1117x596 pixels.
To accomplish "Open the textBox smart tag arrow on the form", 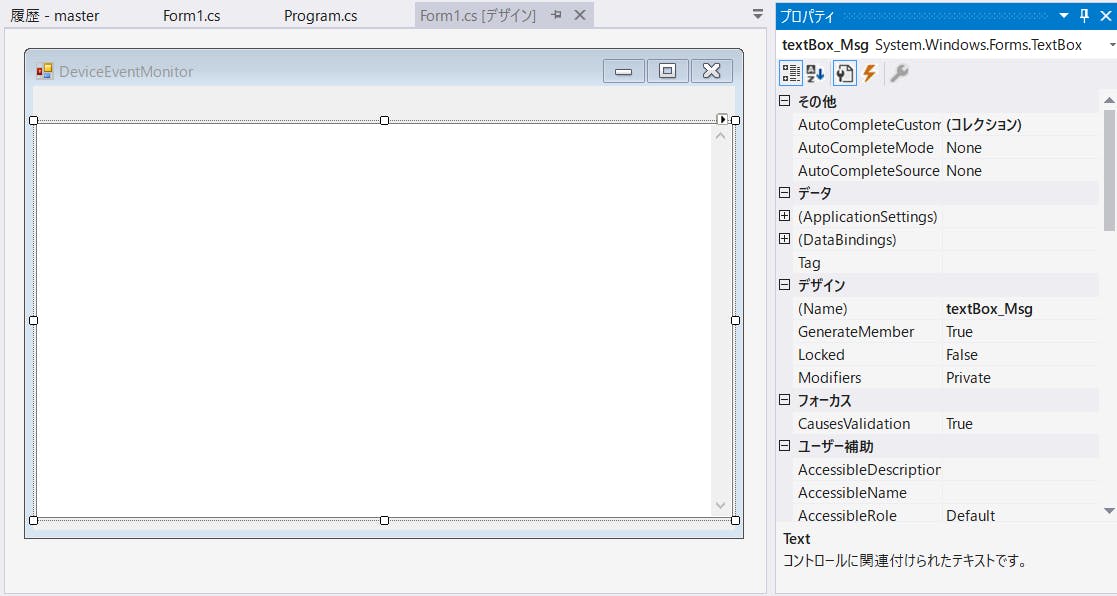I will click(724, 118).
